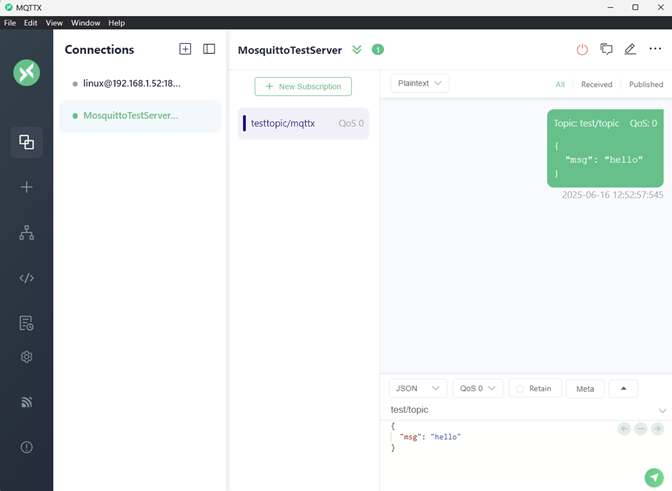Open the three-dots more options menu
672x491 pixels.
click(655, 49)
